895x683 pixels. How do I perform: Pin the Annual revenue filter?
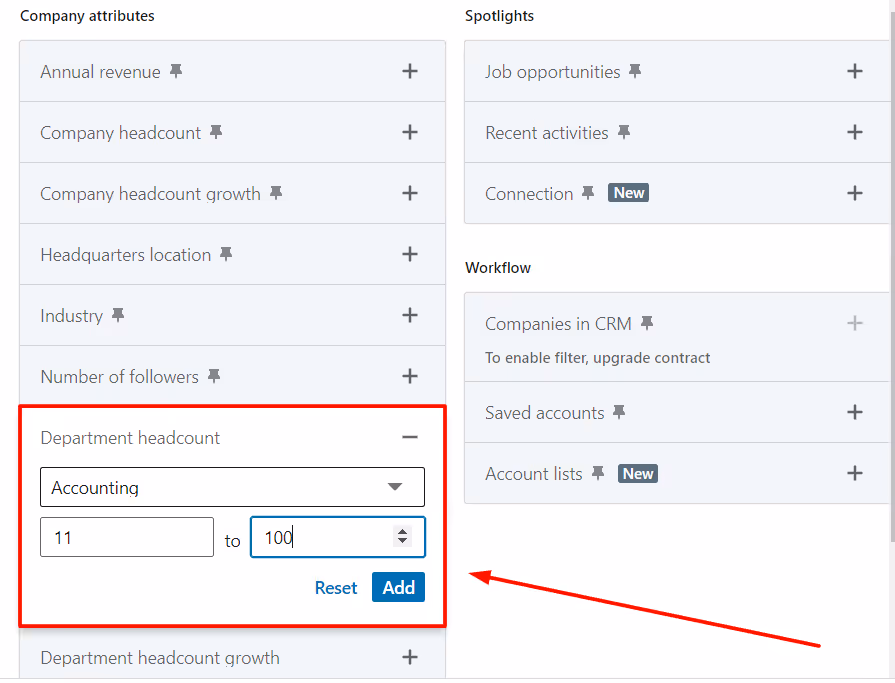click(175, 70)
